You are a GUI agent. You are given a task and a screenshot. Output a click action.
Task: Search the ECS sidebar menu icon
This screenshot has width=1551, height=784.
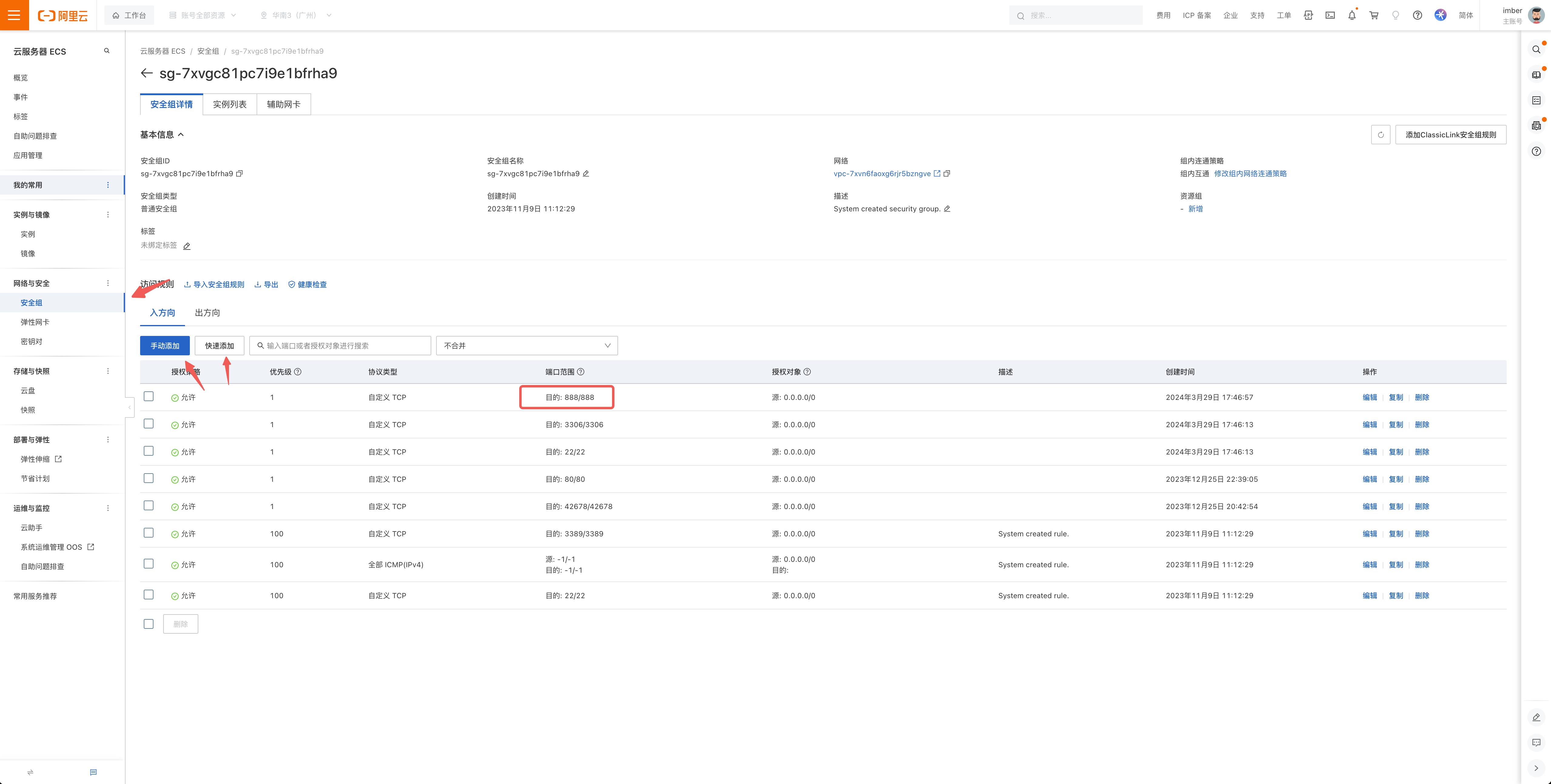click(x=106, y=51)
